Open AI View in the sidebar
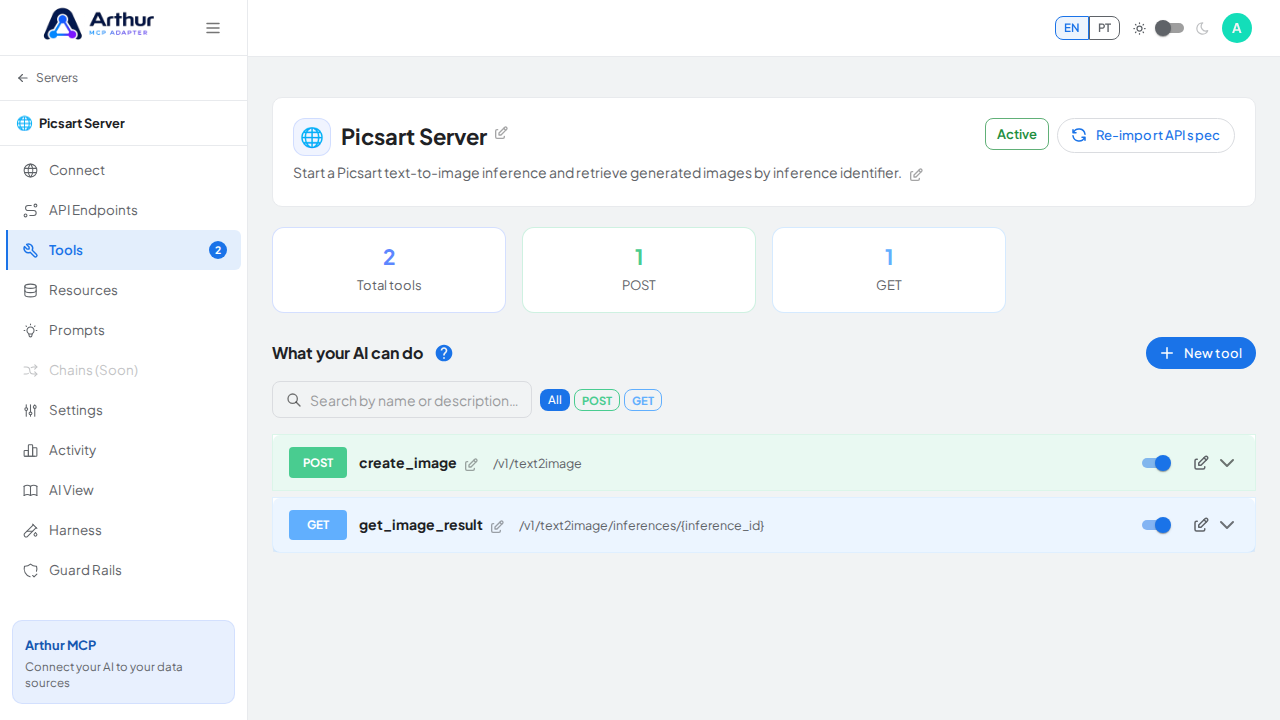The image size is (1280, 720). pyautogui.click(x=123, y=490)
